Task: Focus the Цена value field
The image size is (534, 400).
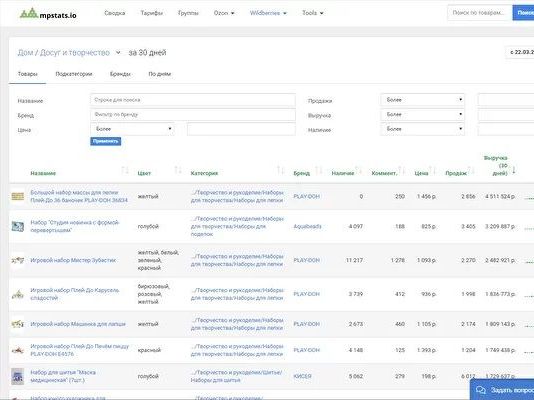Action: tap(241, 129)
